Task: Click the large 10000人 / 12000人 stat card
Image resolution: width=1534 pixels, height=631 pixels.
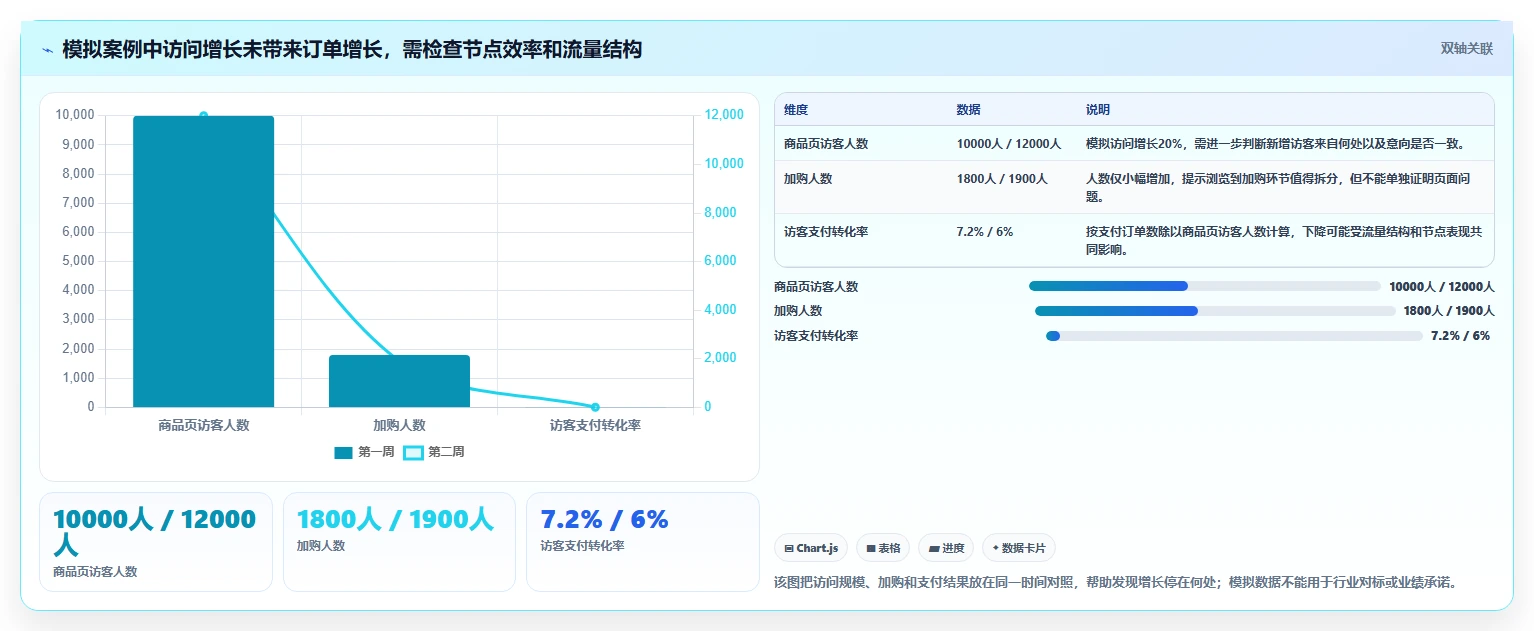Action: 155,542
